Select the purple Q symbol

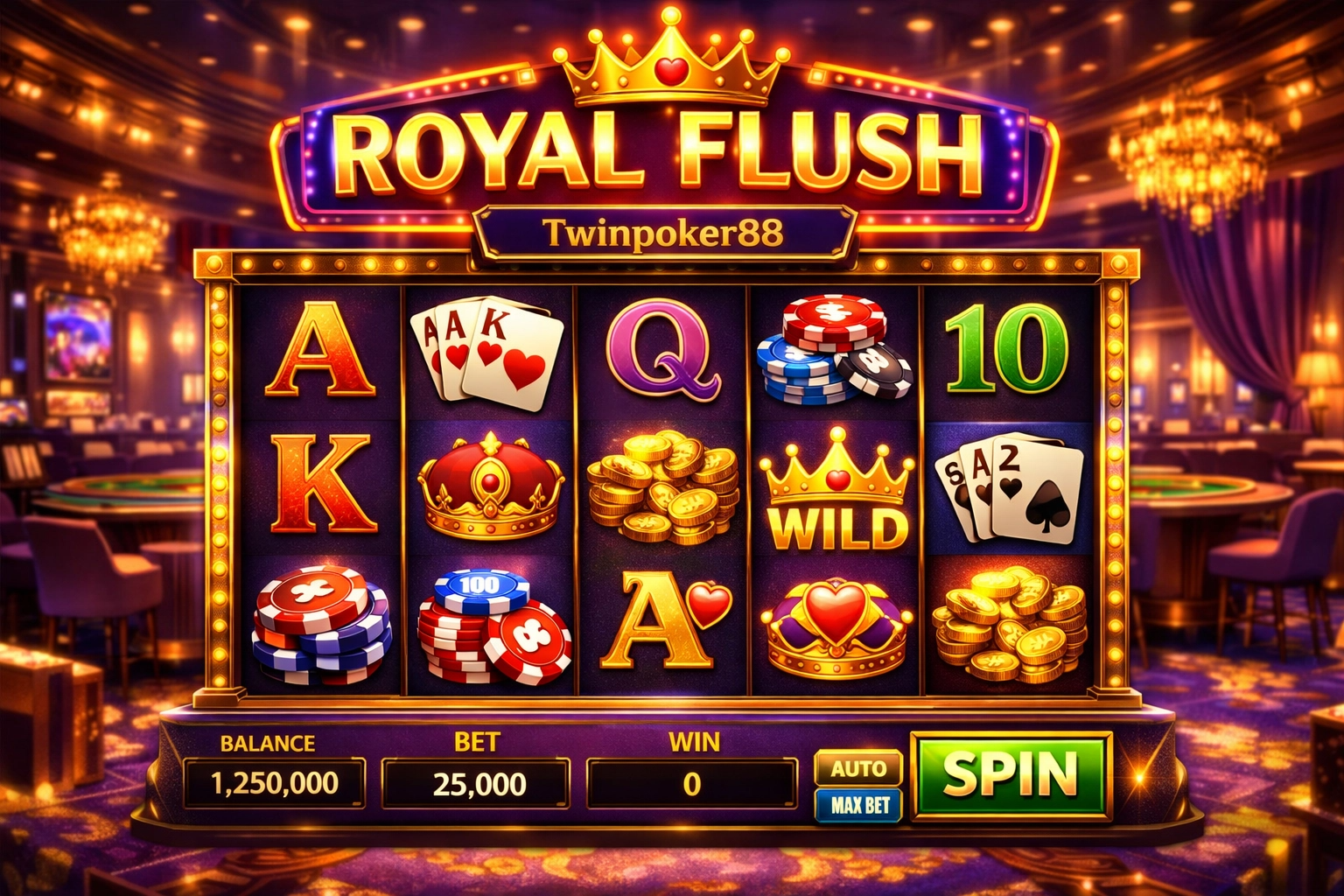point(664,350)
